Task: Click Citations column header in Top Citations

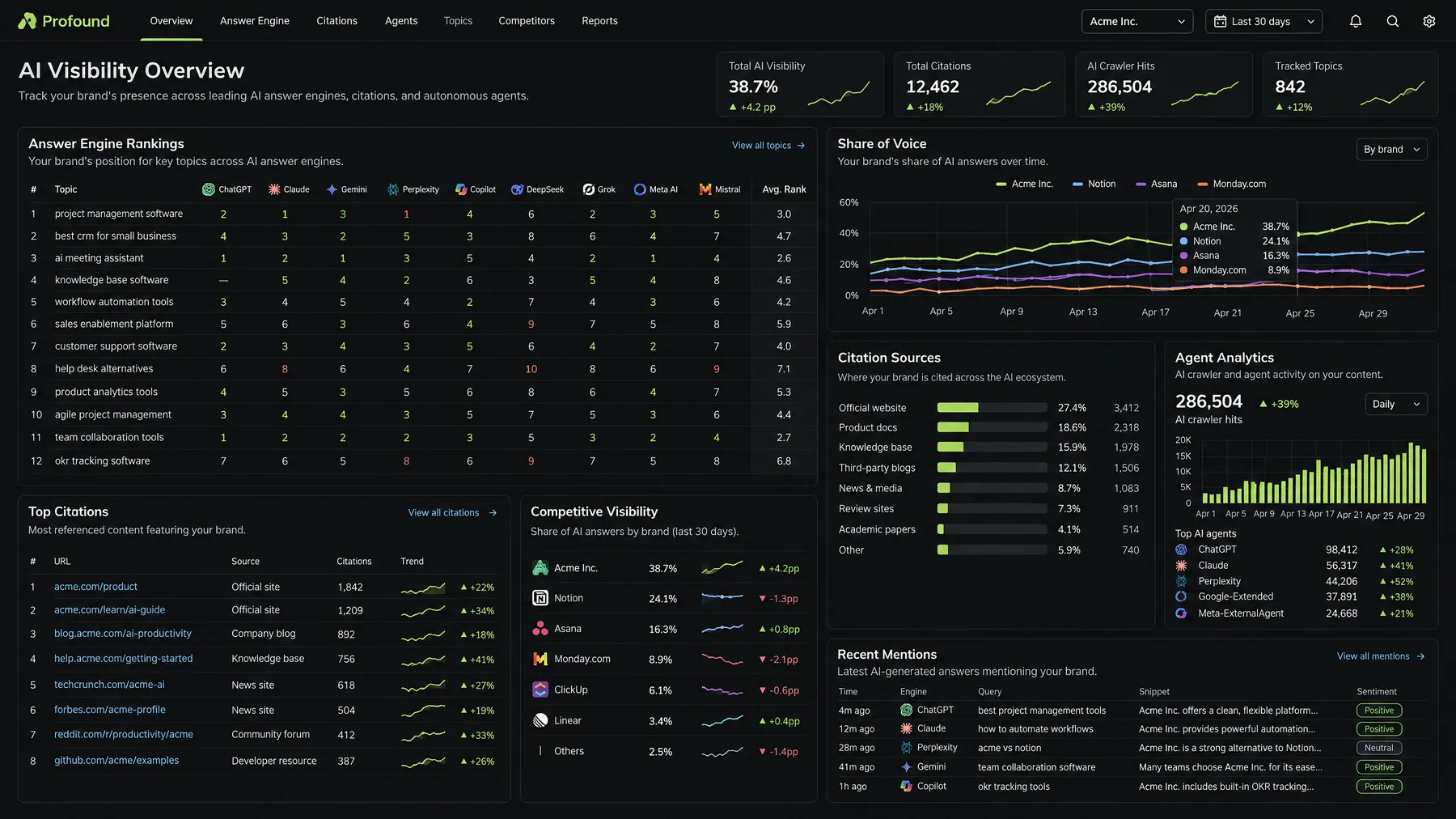Action: click(354, 562)
